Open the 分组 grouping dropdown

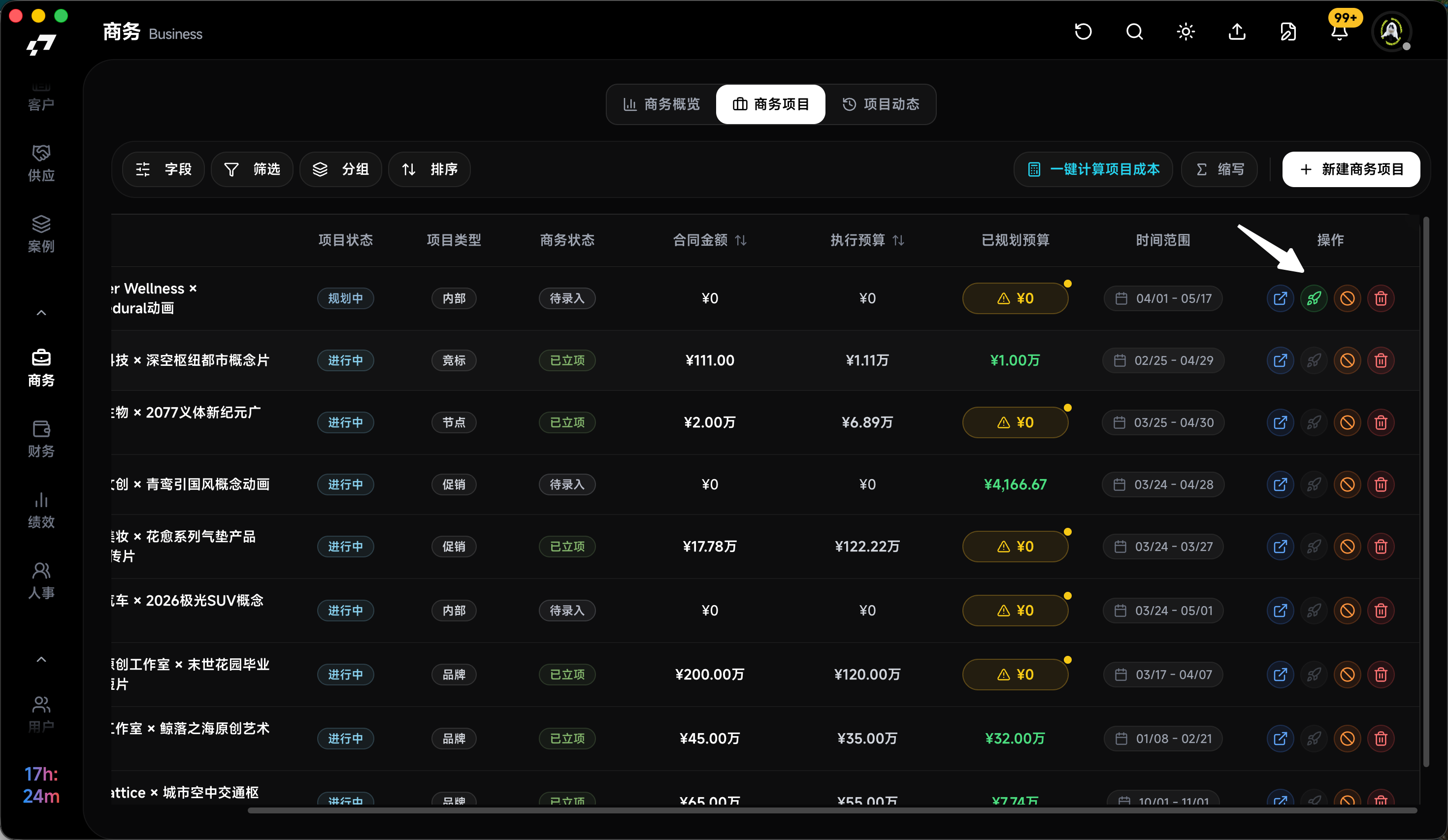[341, 169]
